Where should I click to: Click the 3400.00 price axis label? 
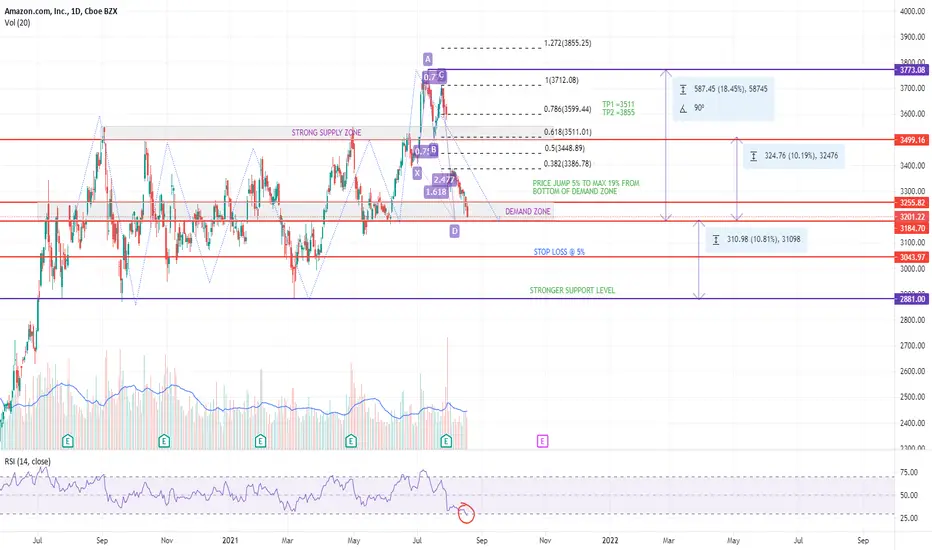click(x=912, y=165)
